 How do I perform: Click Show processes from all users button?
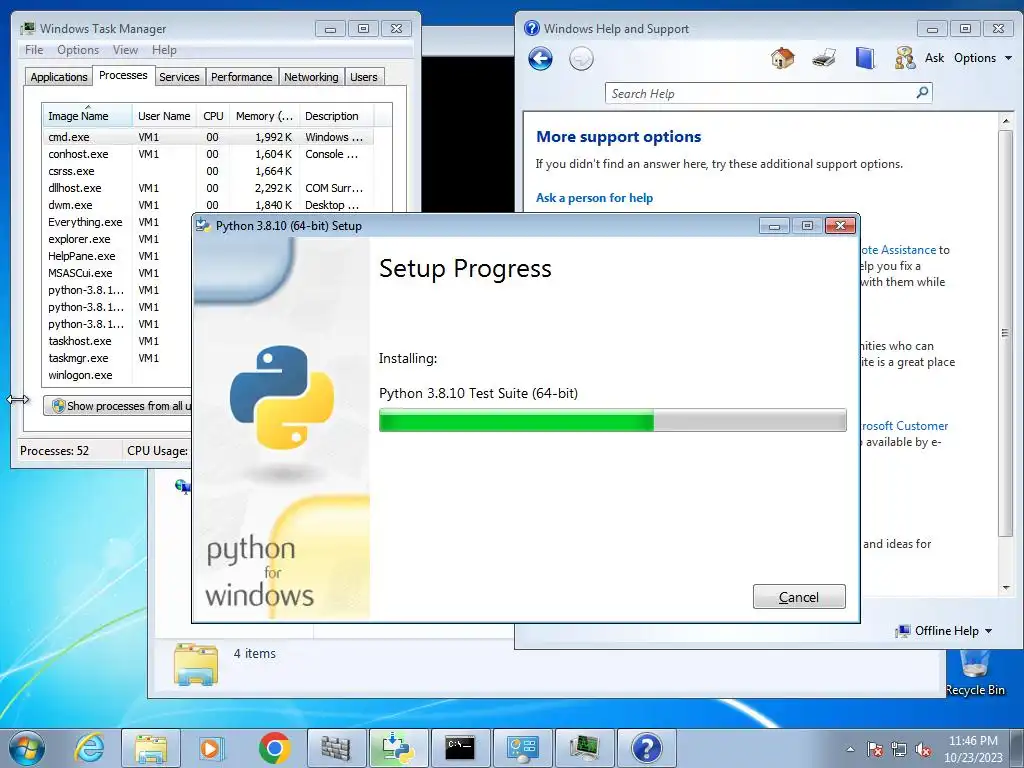118,406
